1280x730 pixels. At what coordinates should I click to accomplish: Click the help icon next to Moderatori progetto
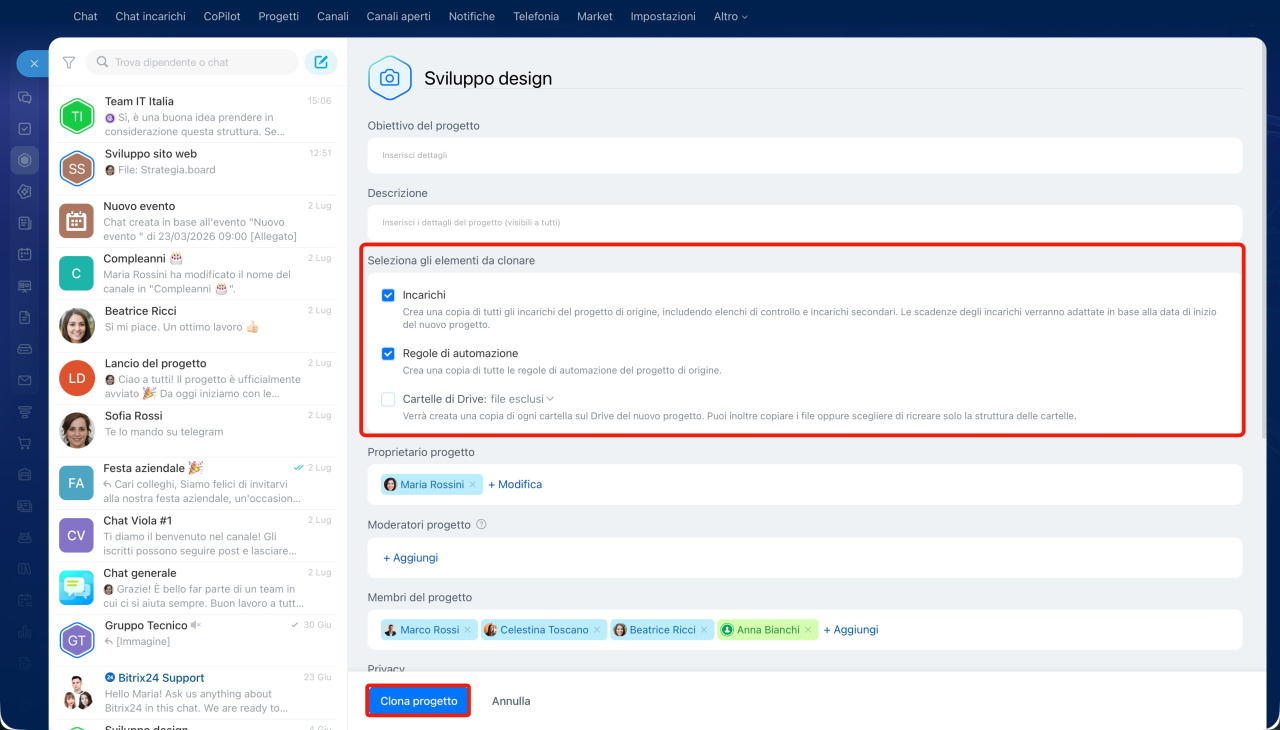pyautogui.click(x=481, y=524)
